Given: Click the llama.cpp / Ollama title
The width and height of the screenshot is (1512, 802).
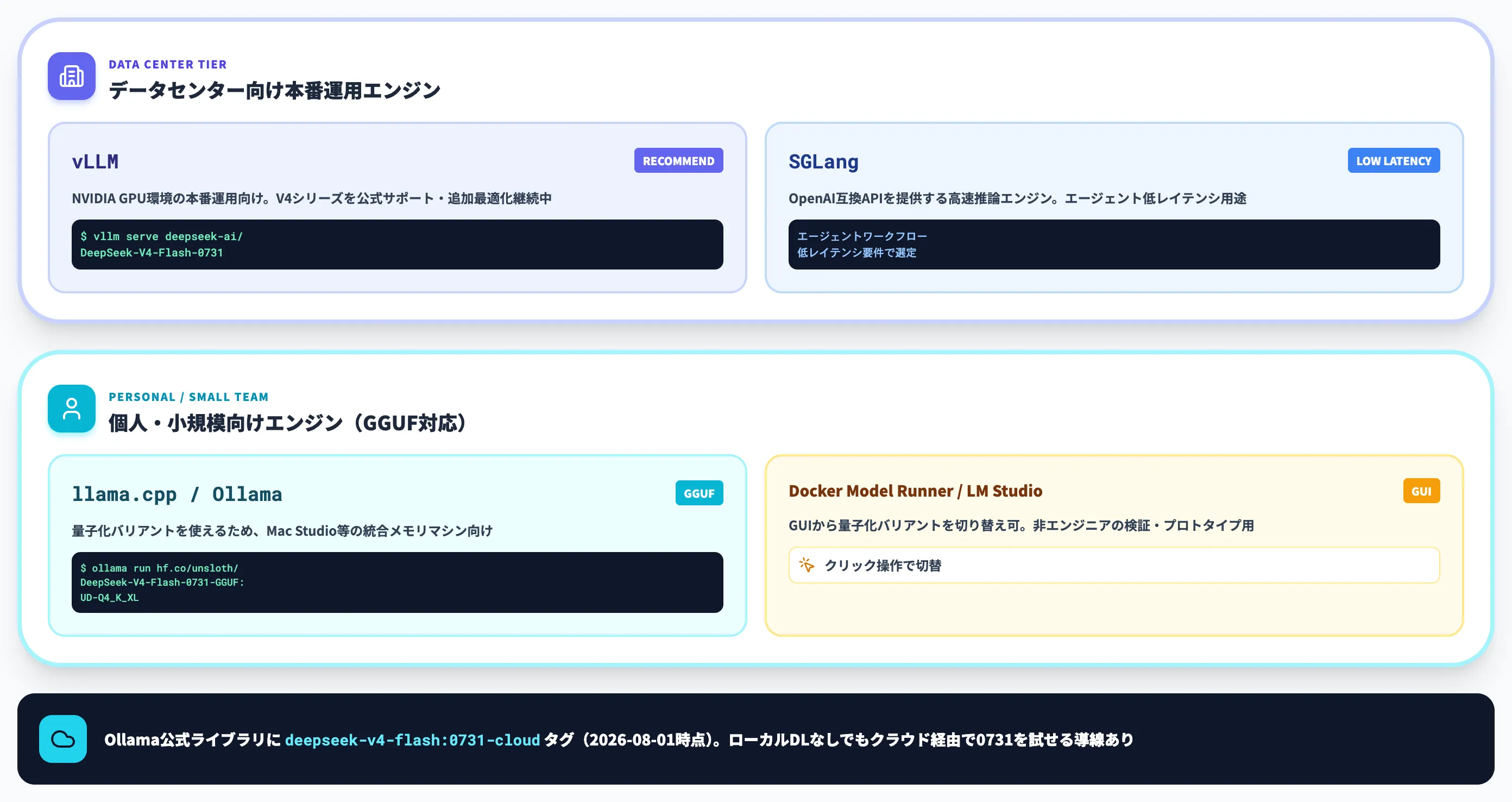Looking at the screenshot, I should pos(177,494).
